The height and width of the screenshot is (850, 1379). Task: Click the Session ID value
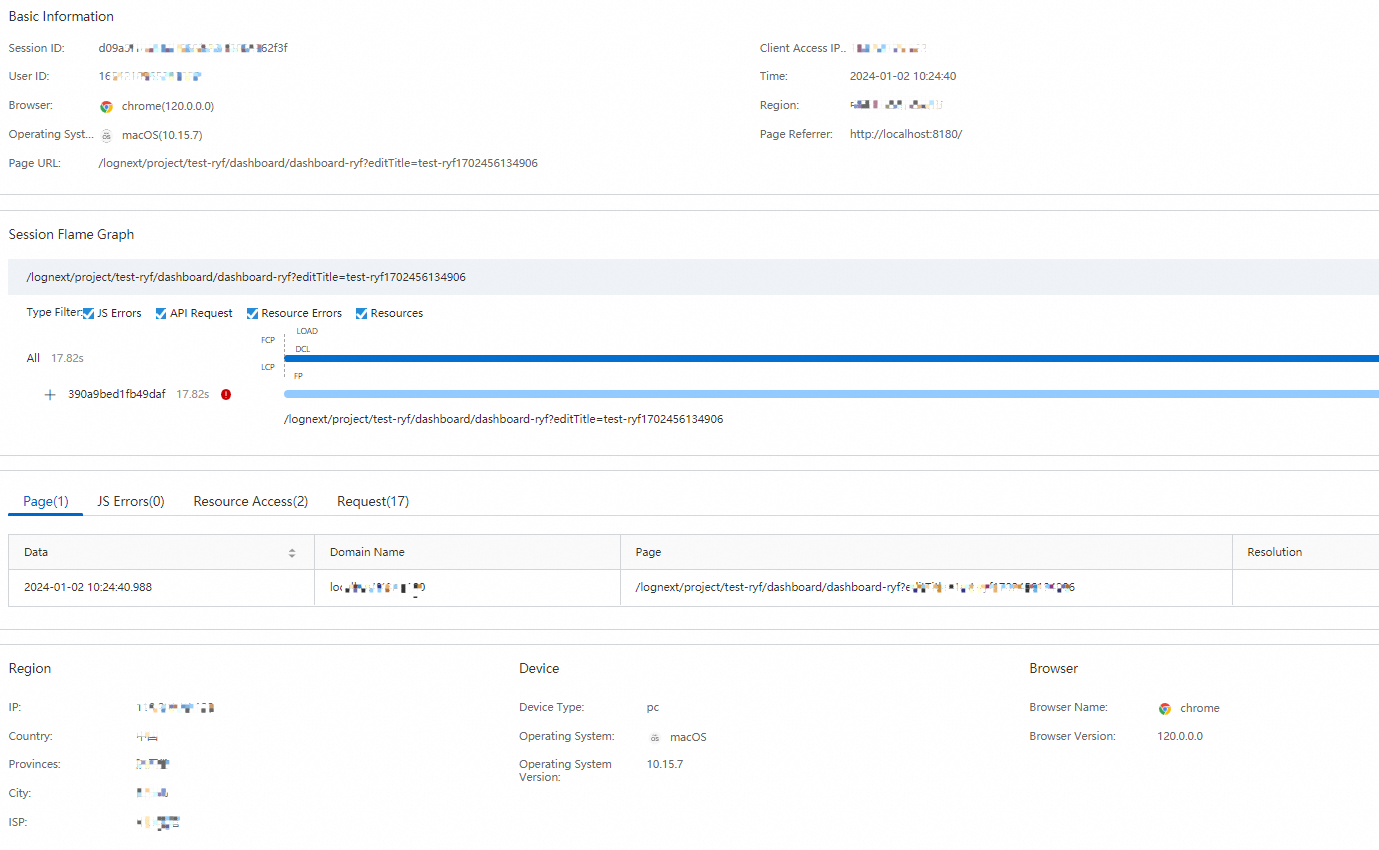194,48
